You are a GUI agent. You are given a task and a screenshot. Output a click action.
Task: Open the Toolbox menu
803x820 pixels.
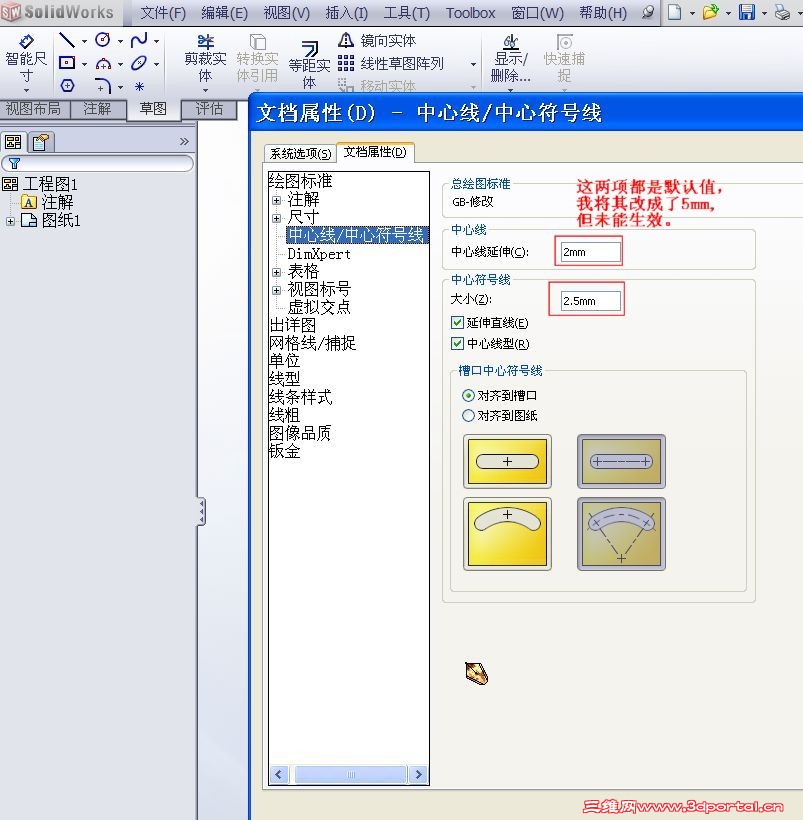(470, 13)
